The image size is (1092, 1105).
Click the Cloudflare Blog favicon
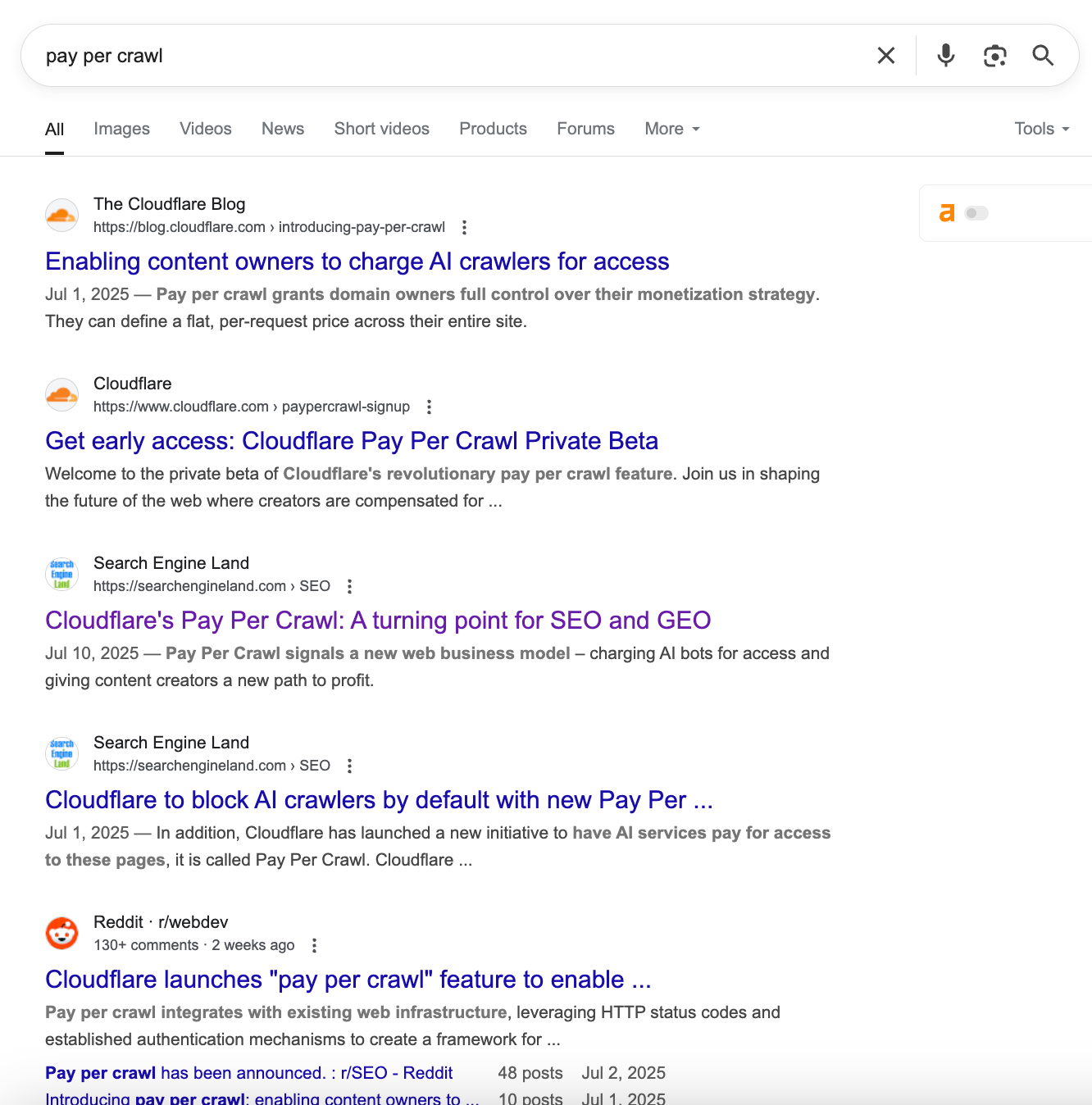pos(61,215)
